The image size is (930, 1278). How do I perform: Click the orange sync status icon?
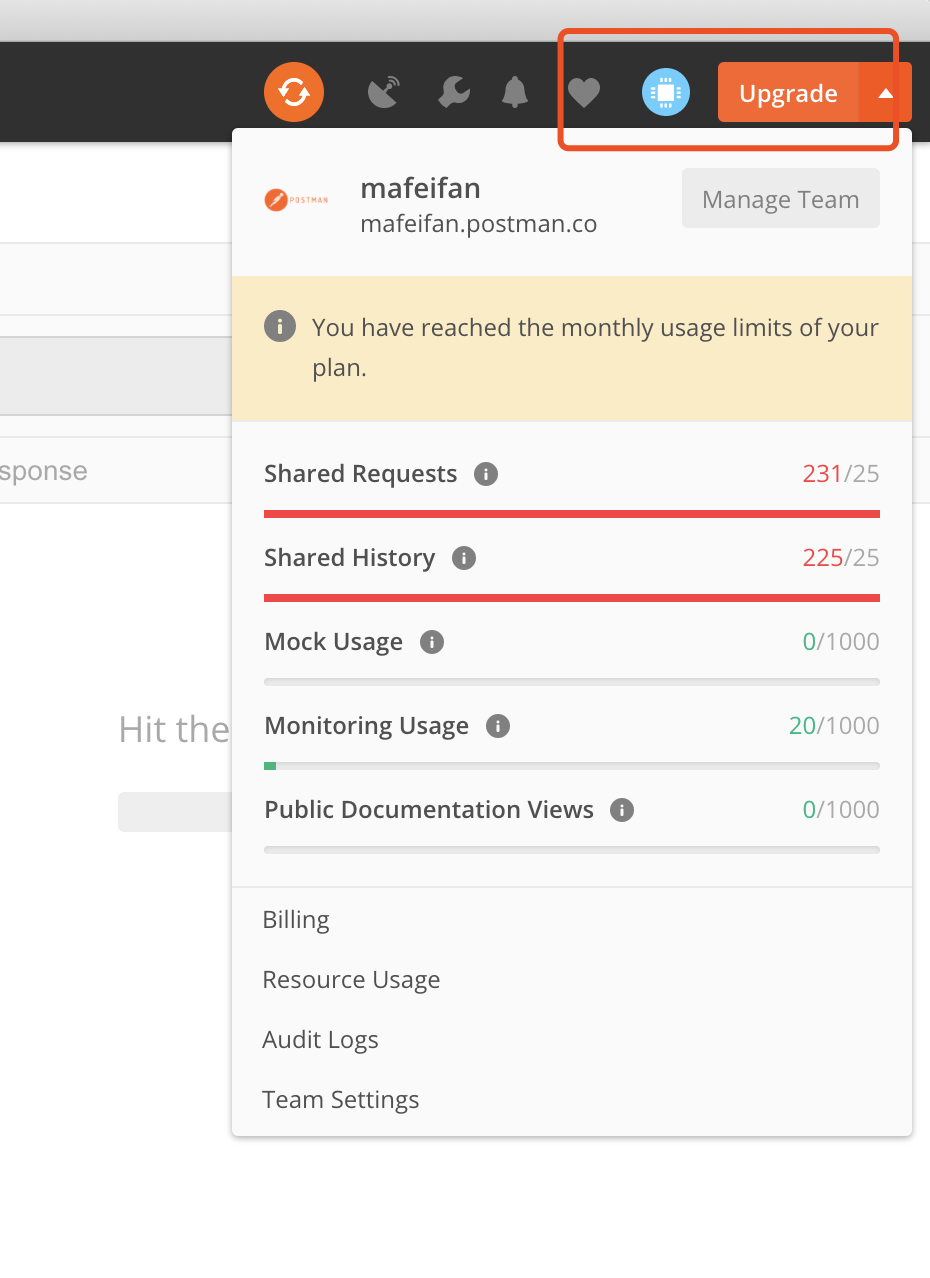click(x=294, y=93)
